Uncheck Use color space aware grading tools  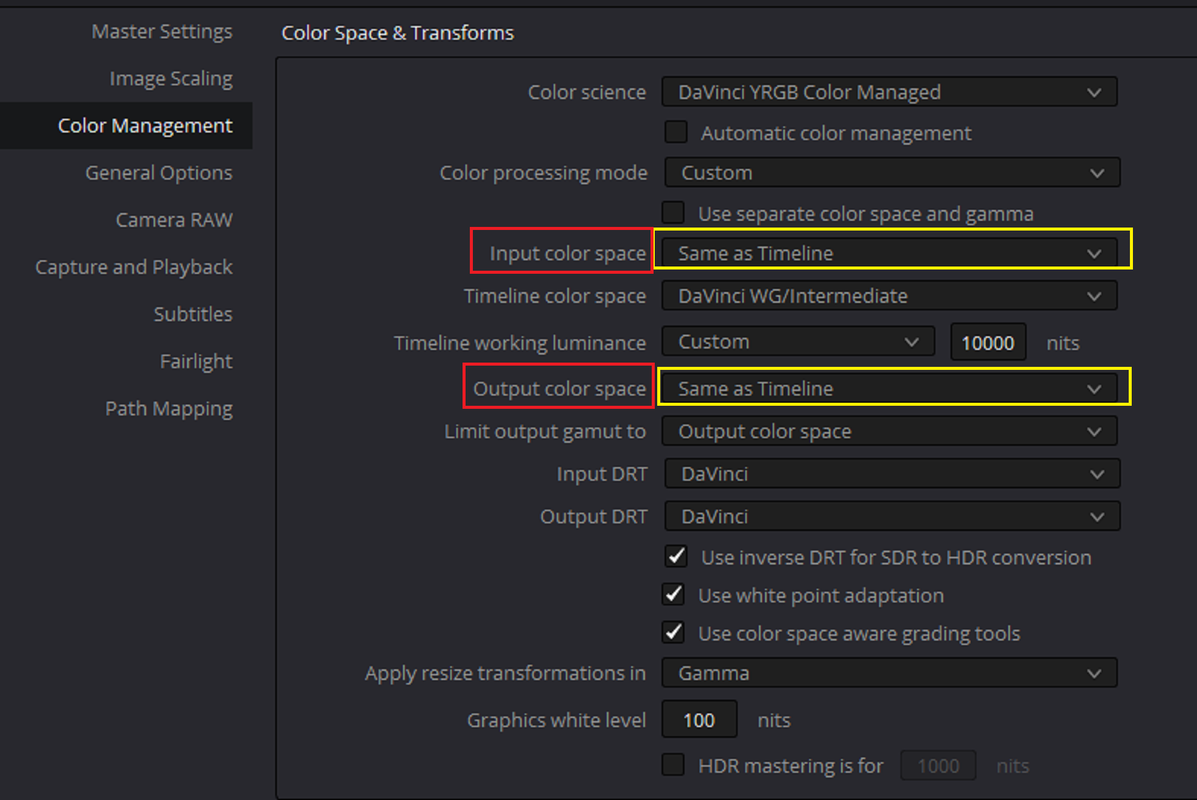click(x=673, y=632)
